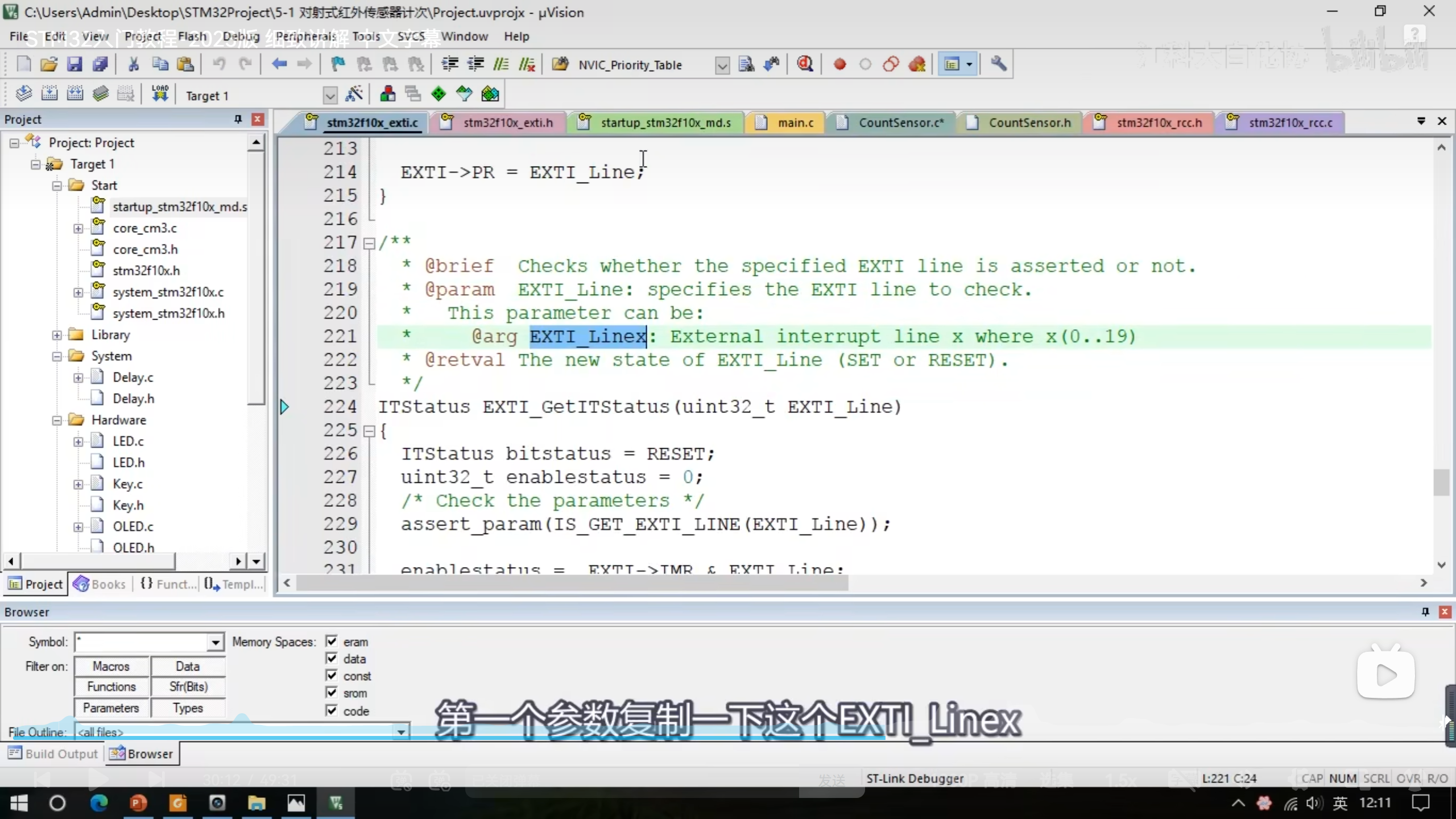Open the Target 1 selection dropdown
Screen dimensions: 1456x819
(x=329, y=96)
